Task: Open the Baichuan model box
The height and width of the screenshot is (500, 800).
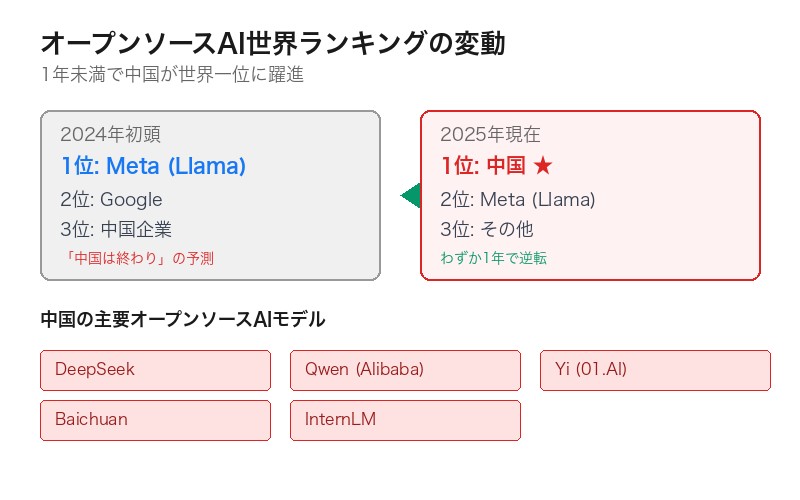Action: [x=155, y=420]
